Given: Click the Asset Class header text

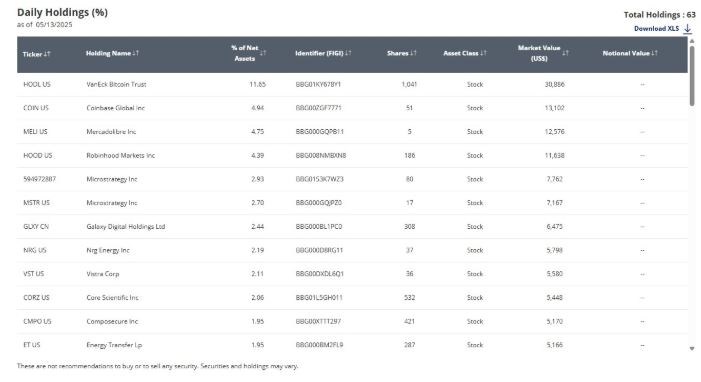Looking at the screenshot, I should pos(461,53).
